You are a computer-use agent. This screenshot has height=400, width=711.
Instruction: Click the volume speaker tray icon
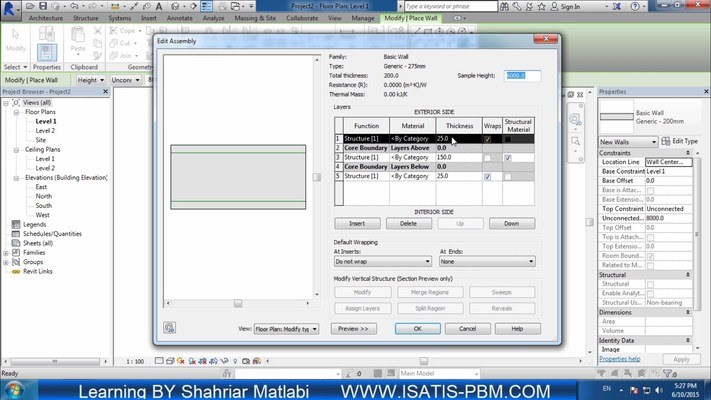(659, 390)
